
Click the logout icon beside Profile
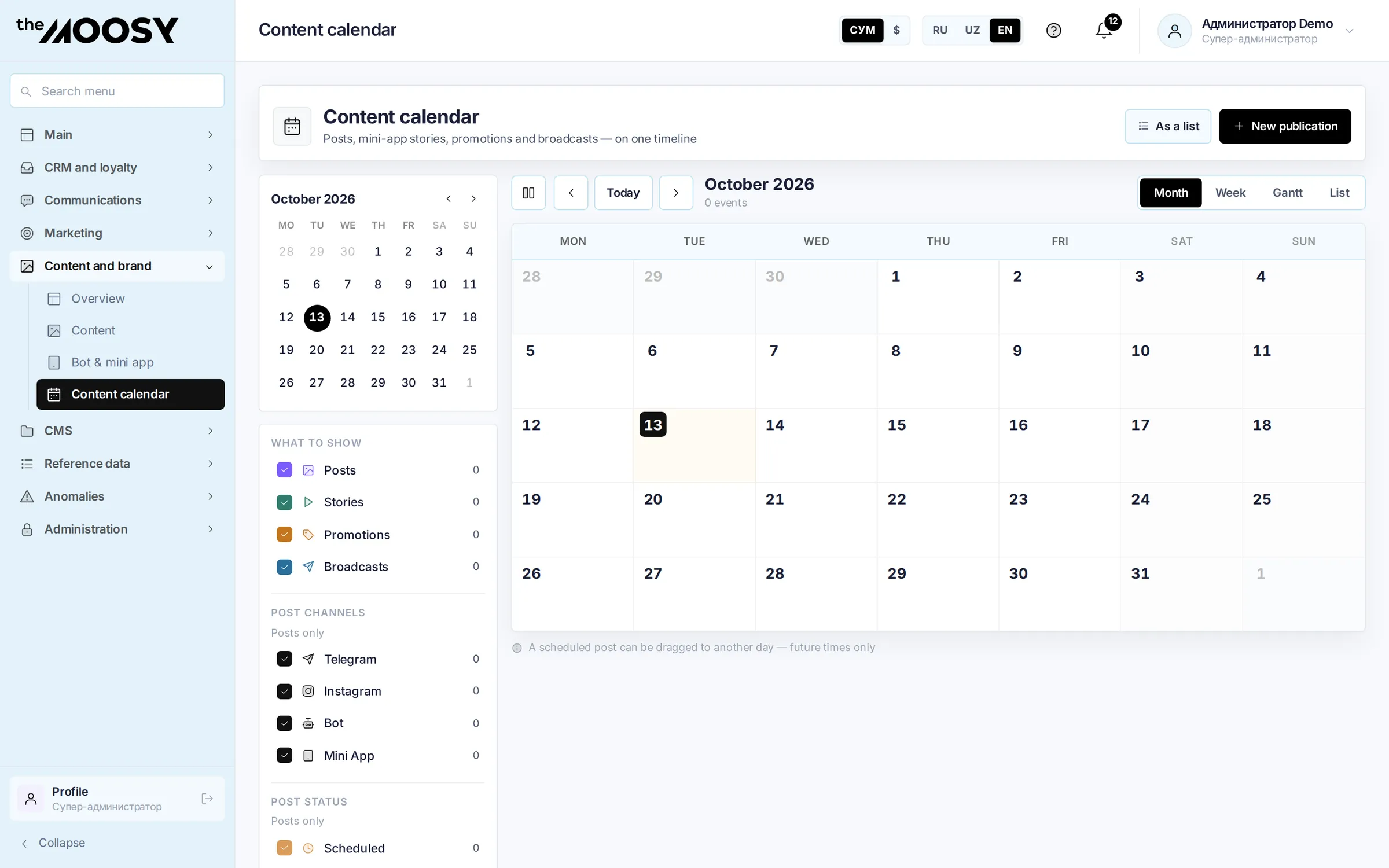207,799
